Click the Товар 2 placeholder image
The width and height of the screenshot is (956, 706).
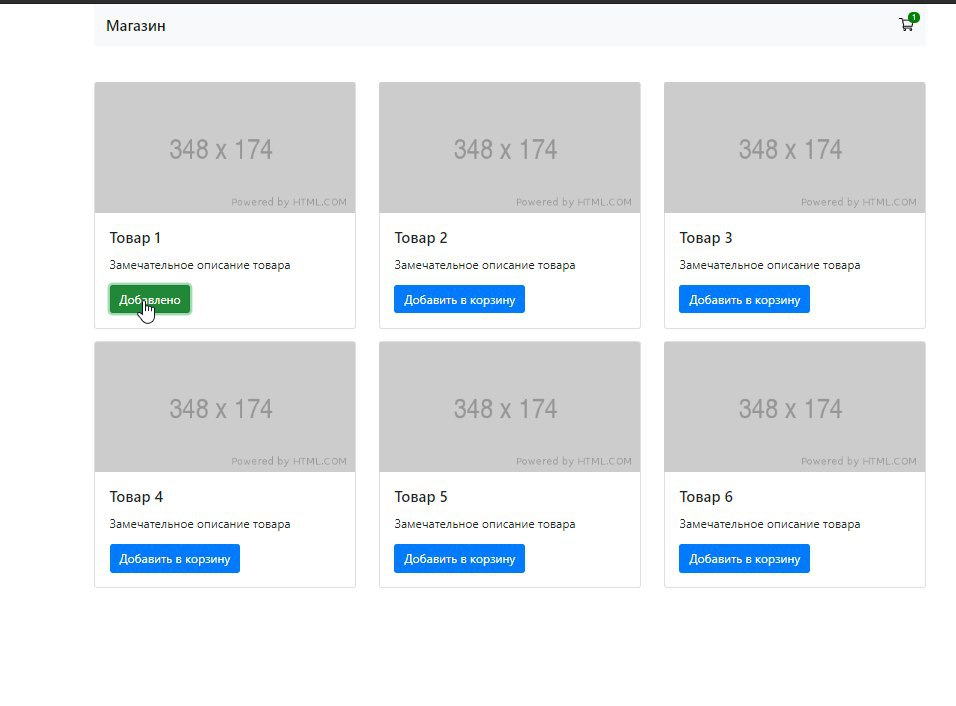510,148
